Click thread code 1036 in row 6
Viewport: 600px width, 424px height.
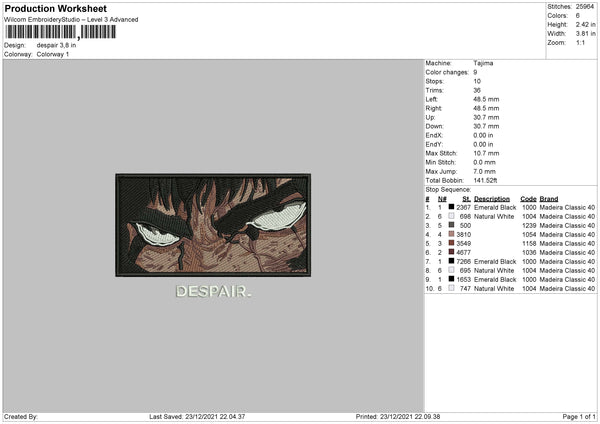(x=529, y=253)
